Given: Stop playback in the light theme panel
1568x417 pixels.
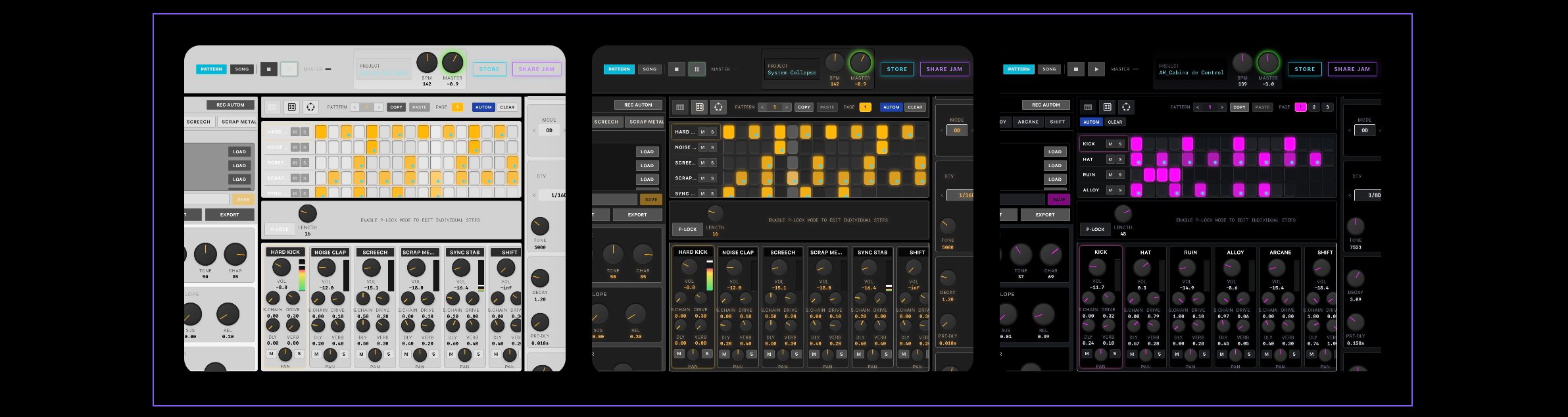Looking at the screenshot, I should click(x=269, y=69).
